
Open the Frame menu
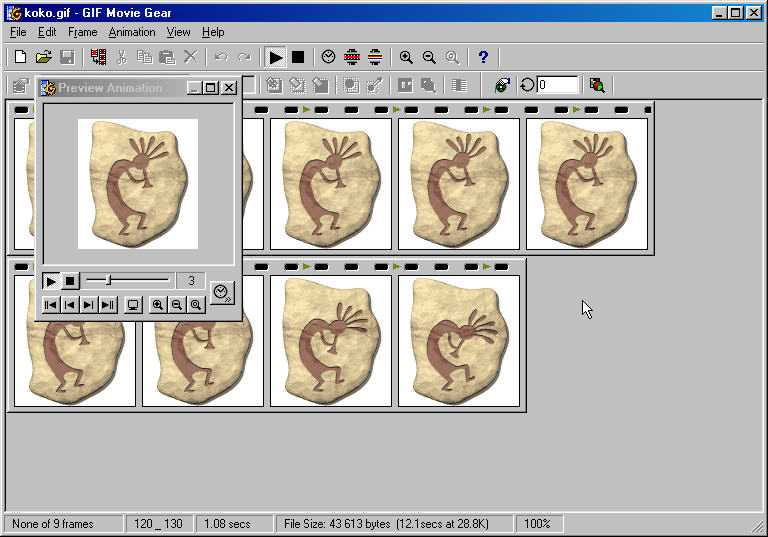pos(82,32)
